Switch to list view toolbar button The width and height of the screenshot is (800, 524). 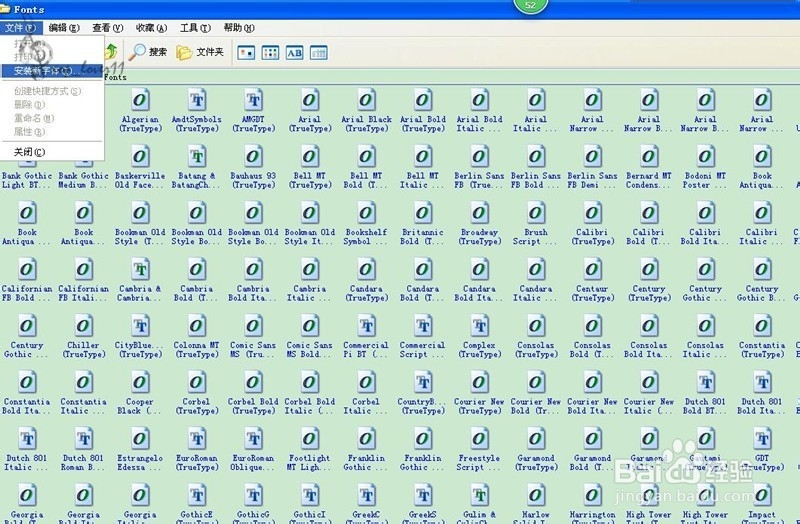pos(270,53)
